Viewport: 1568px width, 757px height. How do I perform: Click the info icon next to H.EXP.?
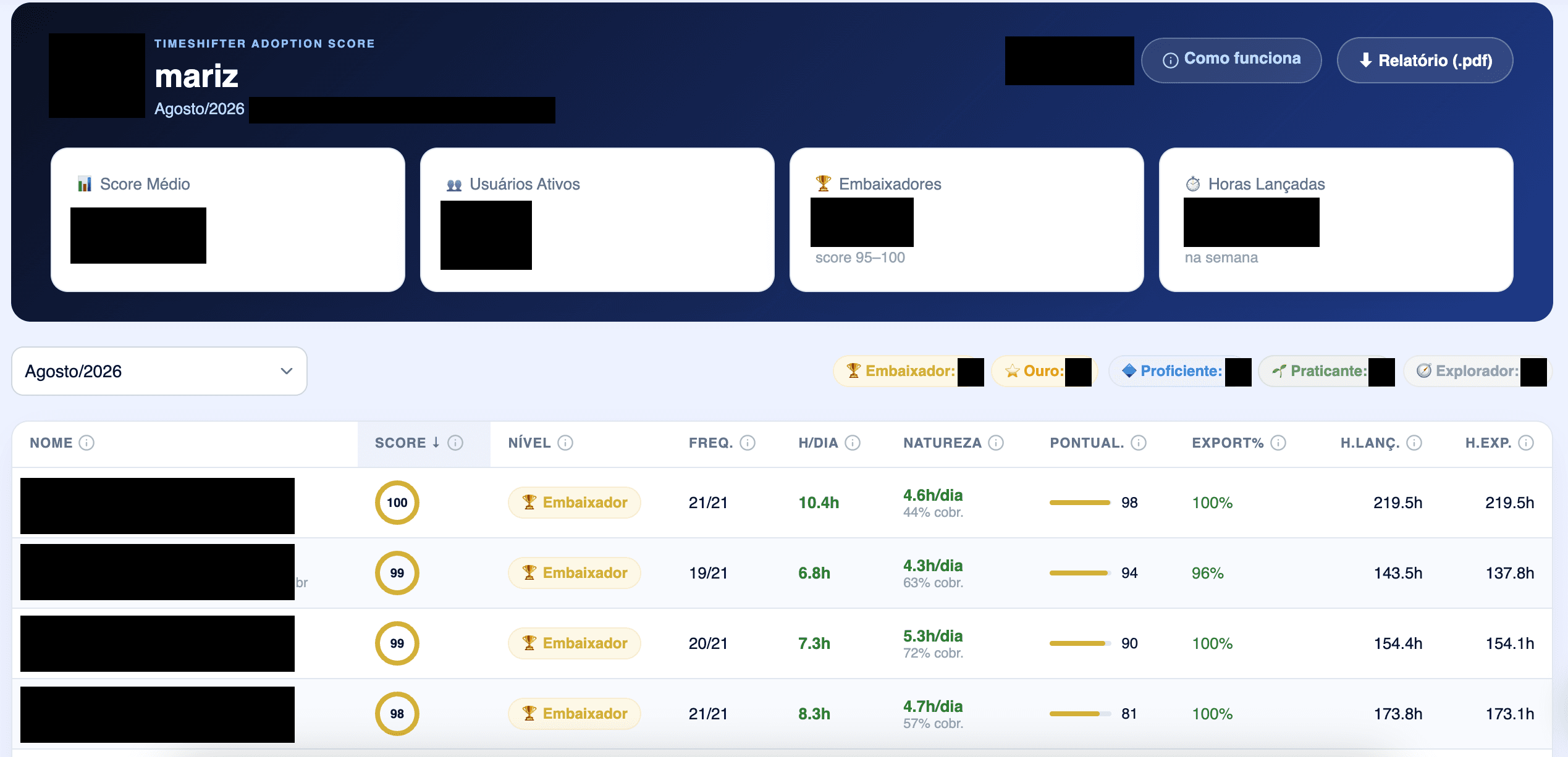pos(1526,443)
